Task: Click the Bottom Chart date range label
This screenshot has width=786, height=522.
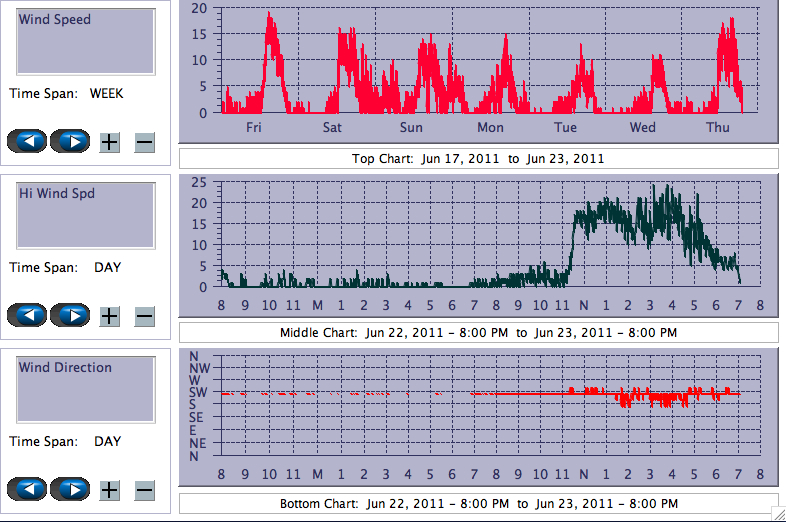Action: point(478,503)
